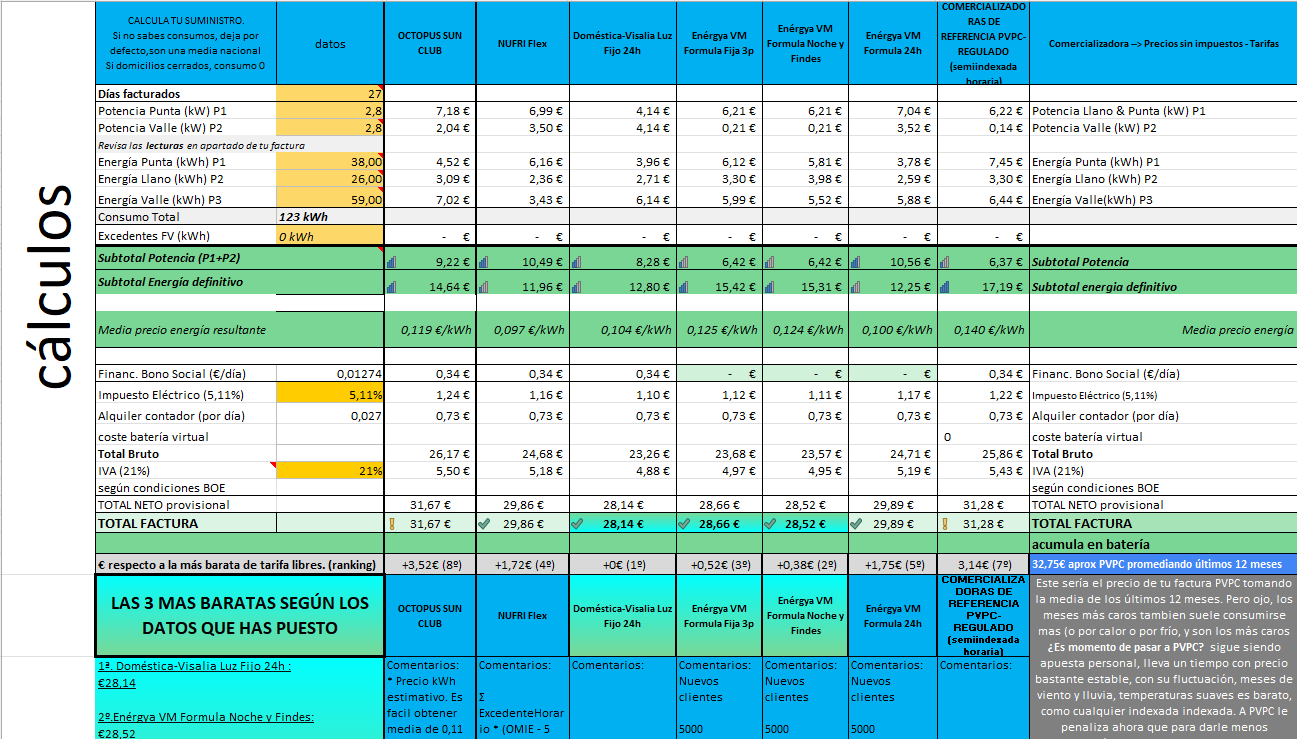Click exclamation icon in OCTOPUS TOTAL FACTURA cell
1297x739 pixels.
point(392,523)
